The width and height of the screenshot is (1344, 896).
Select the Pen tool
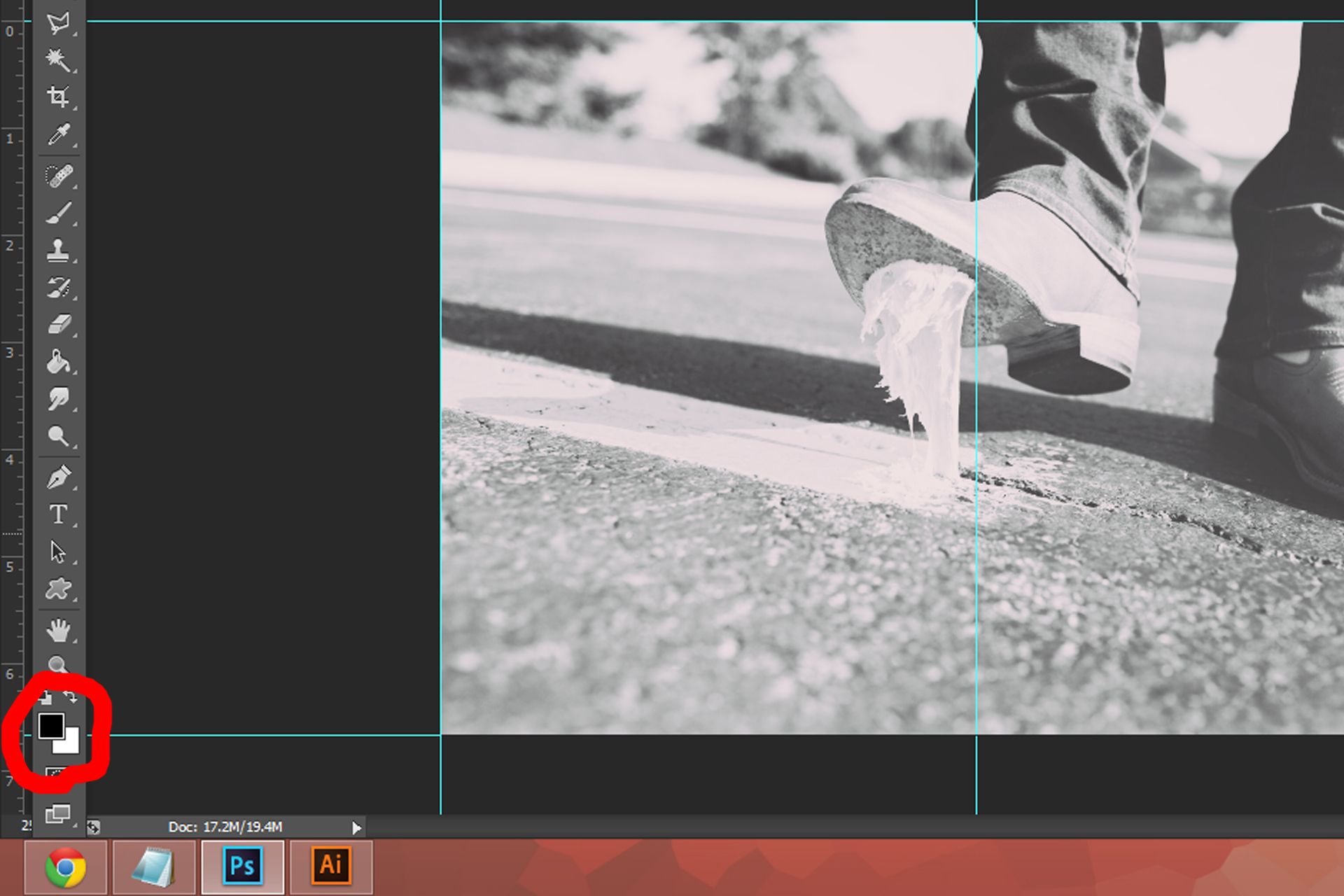point(58,477)
